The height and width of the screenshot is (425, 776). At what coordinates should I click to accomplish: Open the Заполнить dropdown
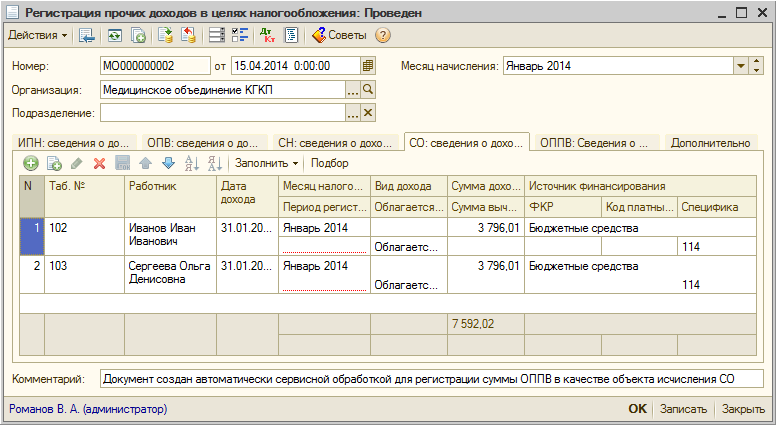pos(267,162)
